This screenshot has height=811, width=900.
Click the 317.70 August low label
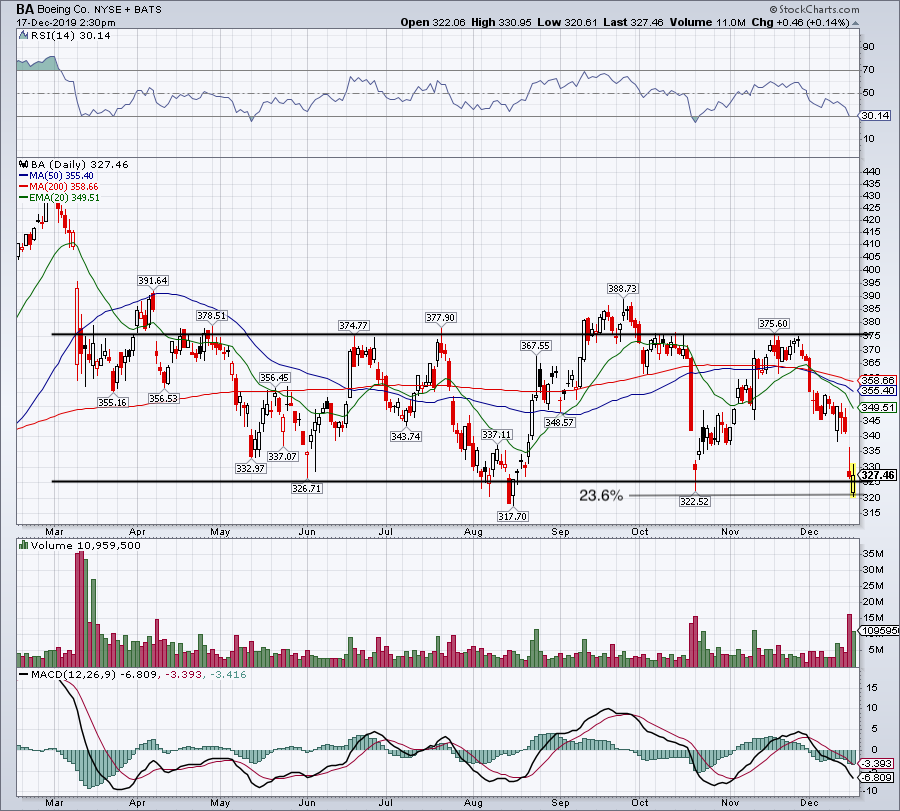click(513, 516)
